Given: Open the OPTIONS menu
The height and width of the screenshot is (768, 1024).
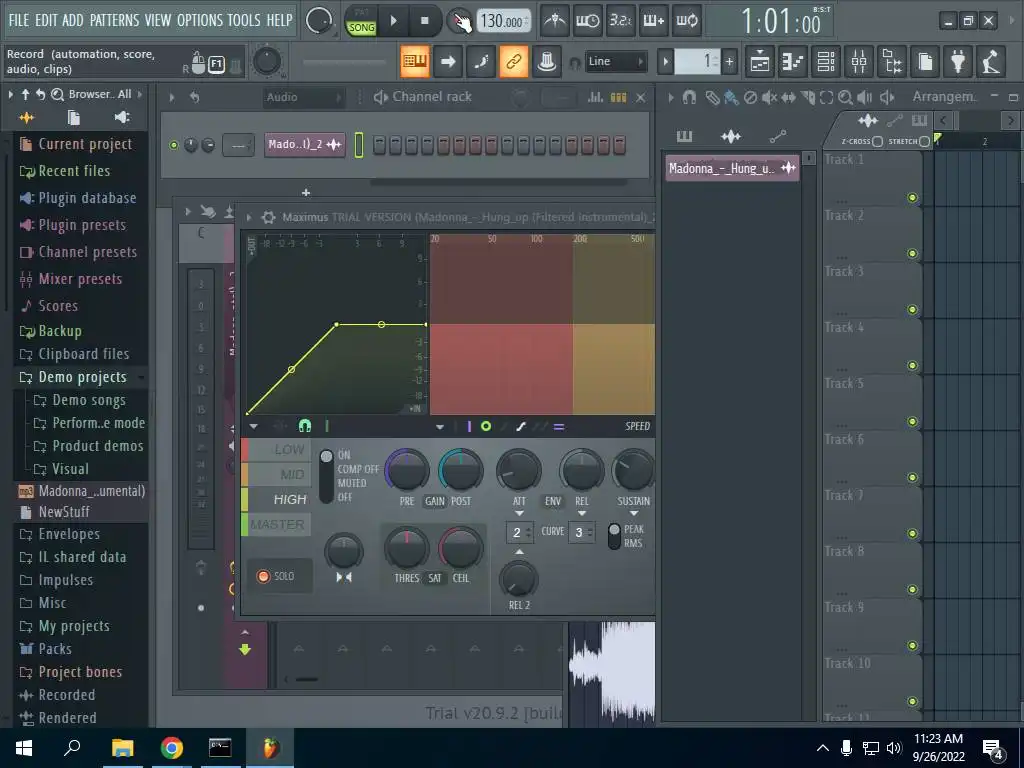Looking at the screenshot, I should (x=200, y=20).
